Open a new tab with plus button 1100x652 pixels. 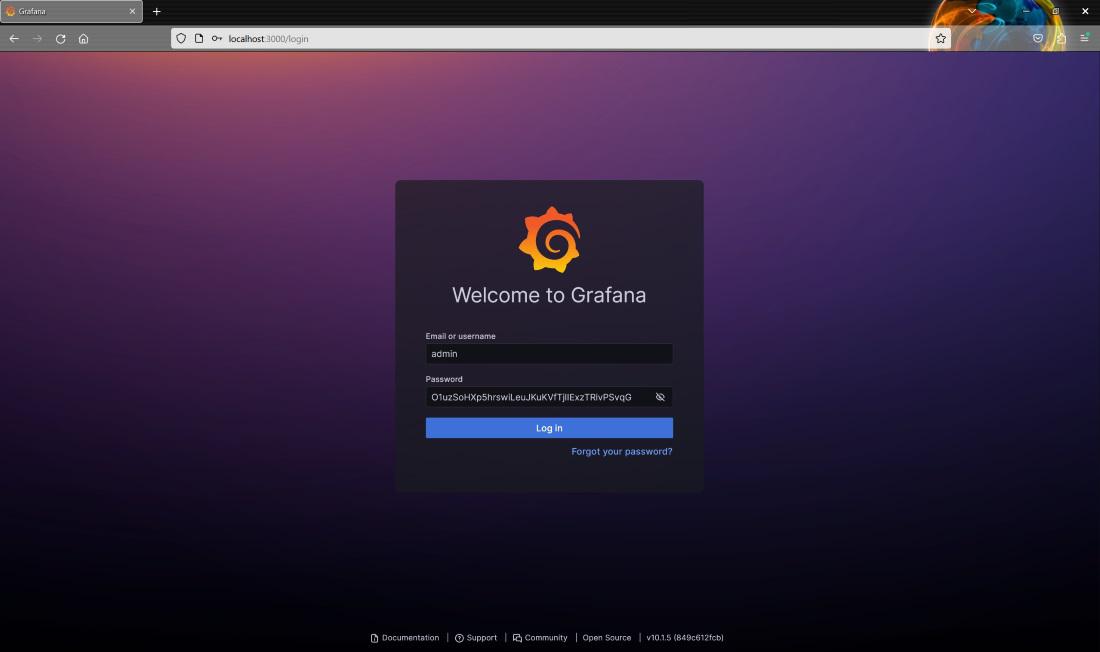tap(156, 11)
